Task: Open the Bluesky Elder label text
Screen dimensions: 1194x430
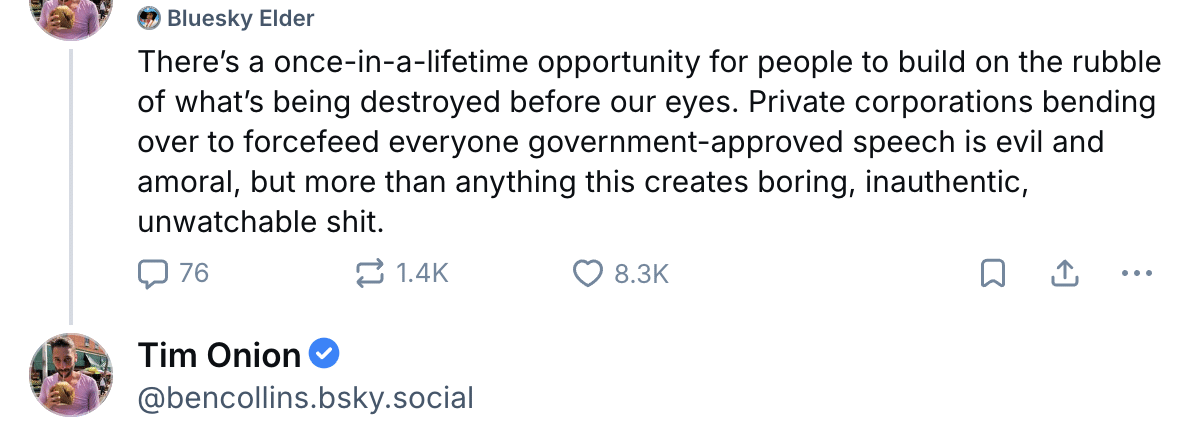Action: (240, 18)
